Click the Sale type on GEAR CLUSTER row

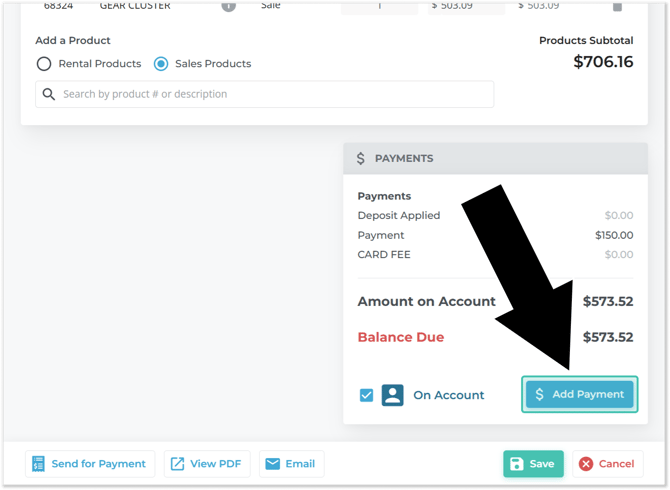click(x=270, y=6)
